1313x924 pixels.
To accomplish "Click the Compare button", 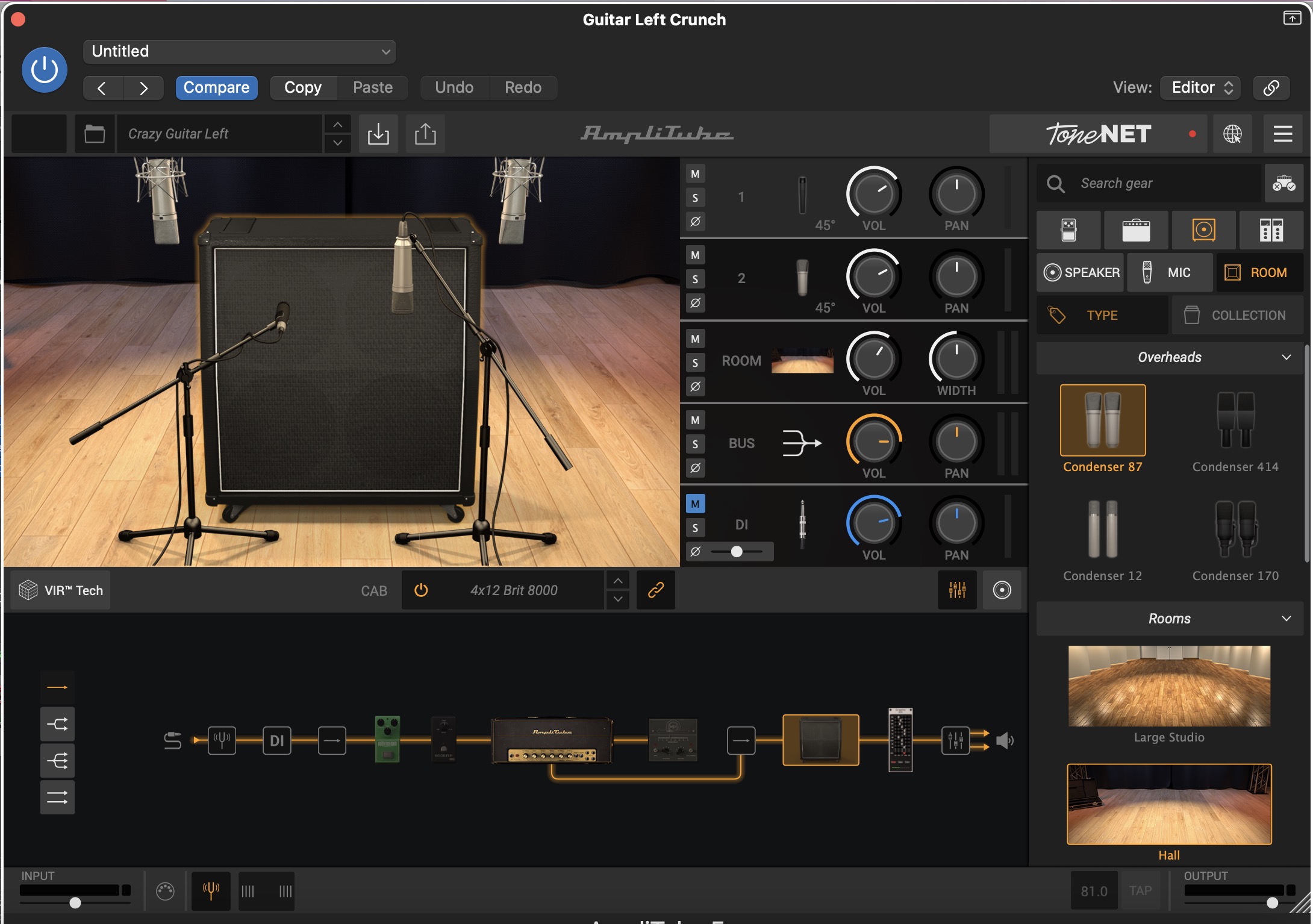I will coord(216,88).
